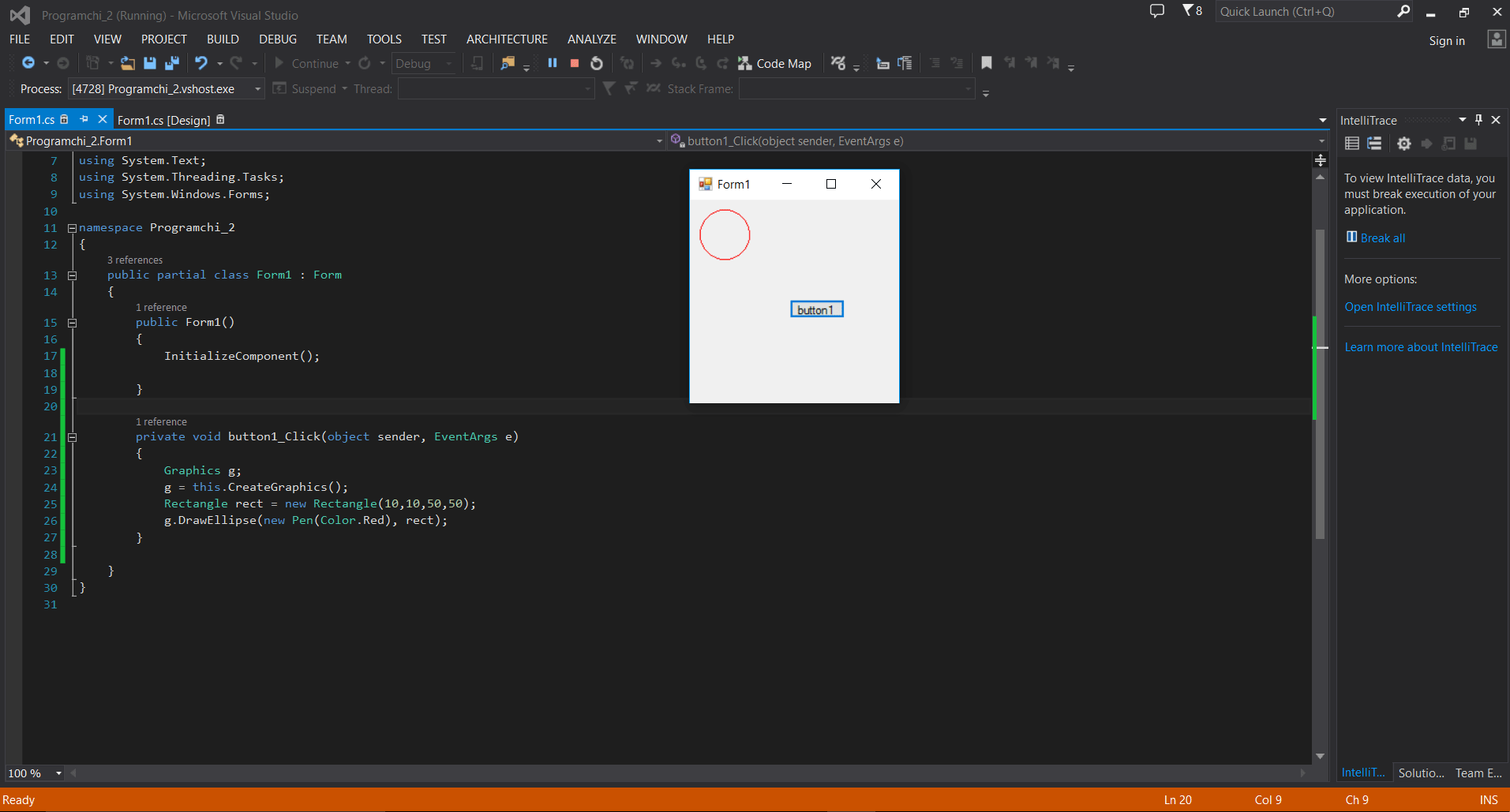Click the Find in Files icon
The width and height of the screenshot is (1510, 812).
click(x=507, y=63)
